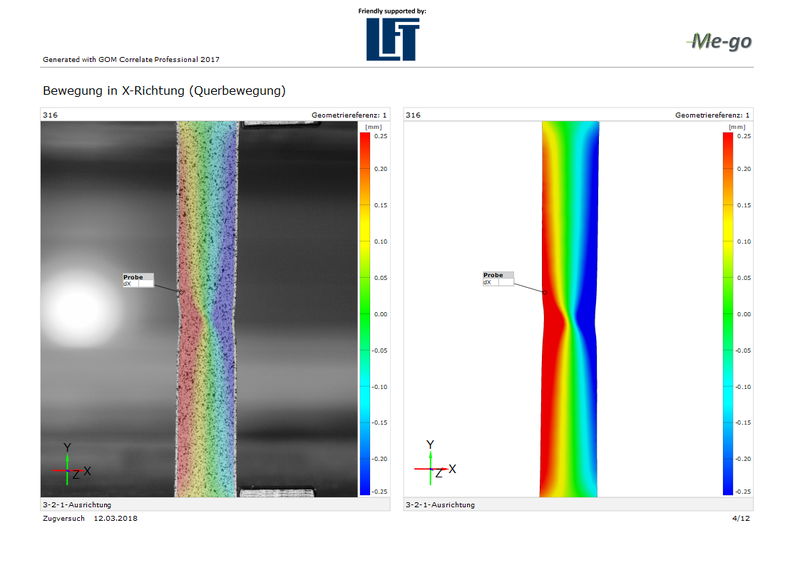
Task: Click the necked center of right specimen
Action: click(569, 324)
